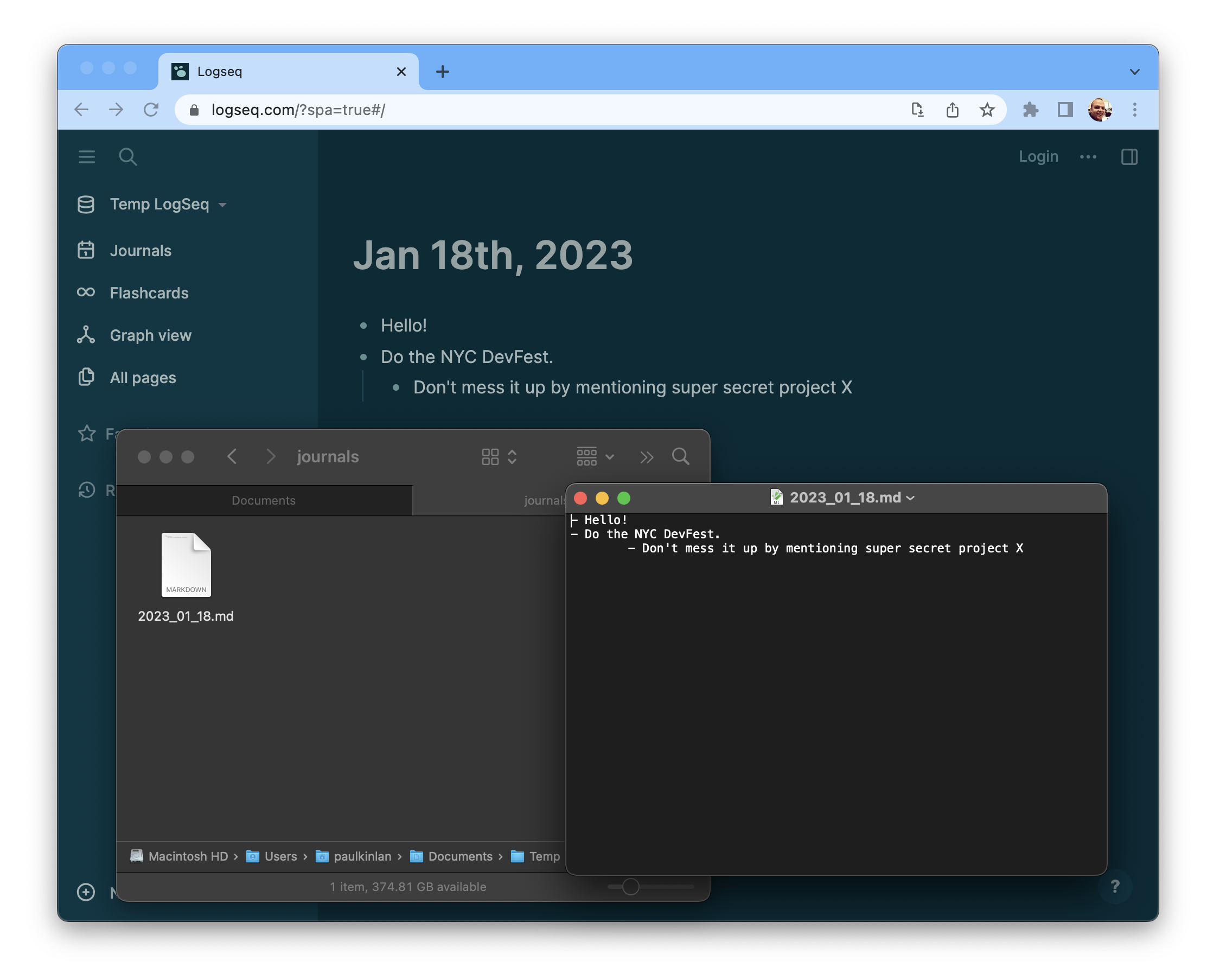Image resolution: width=1226 pixels, height=980 pixels.
Task: Click the indented Don't mess line in editor
Action: point(826,548)
